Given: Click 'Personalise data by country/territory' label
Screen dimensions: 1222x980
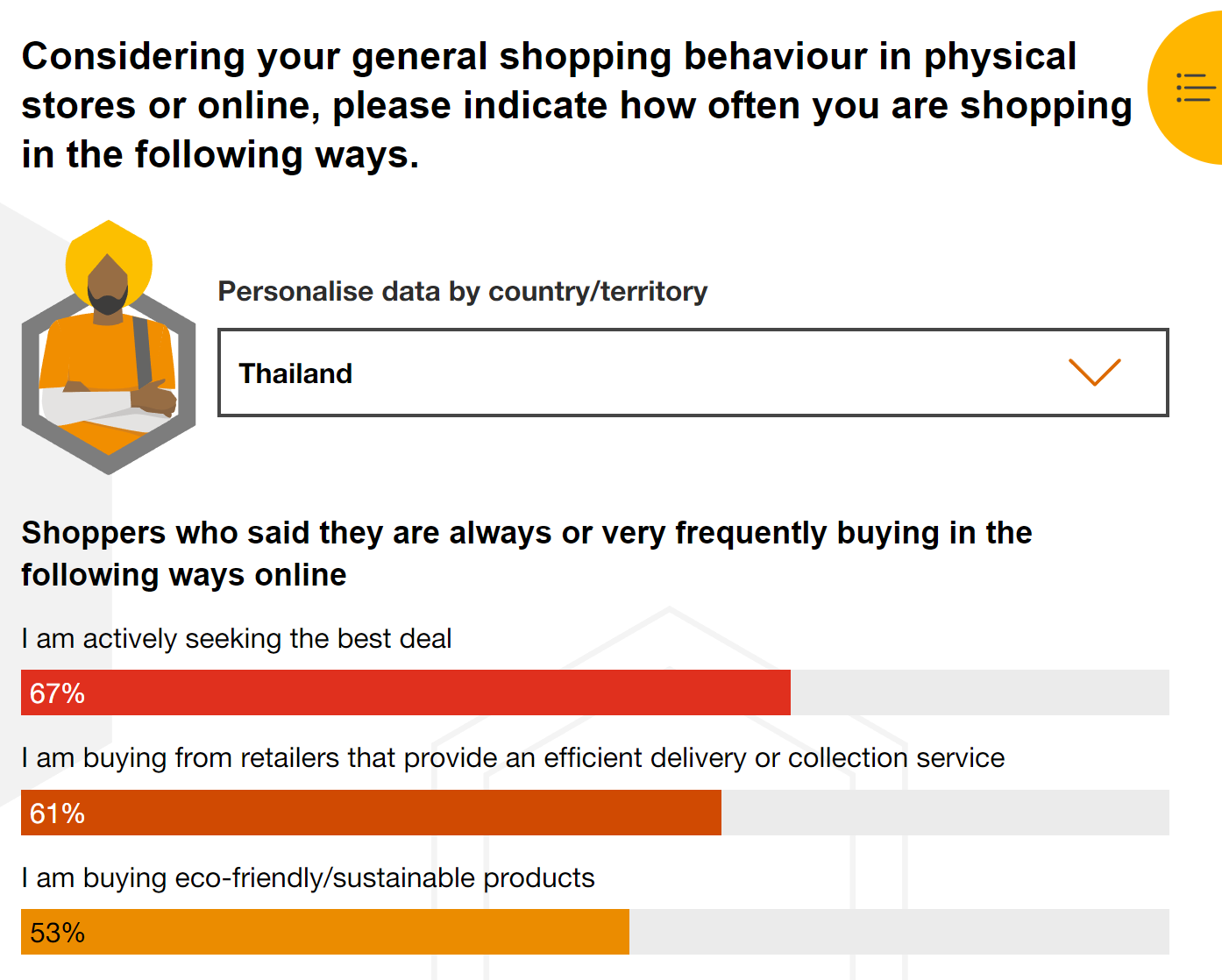Looking at the screenshot, I should 462,291.
